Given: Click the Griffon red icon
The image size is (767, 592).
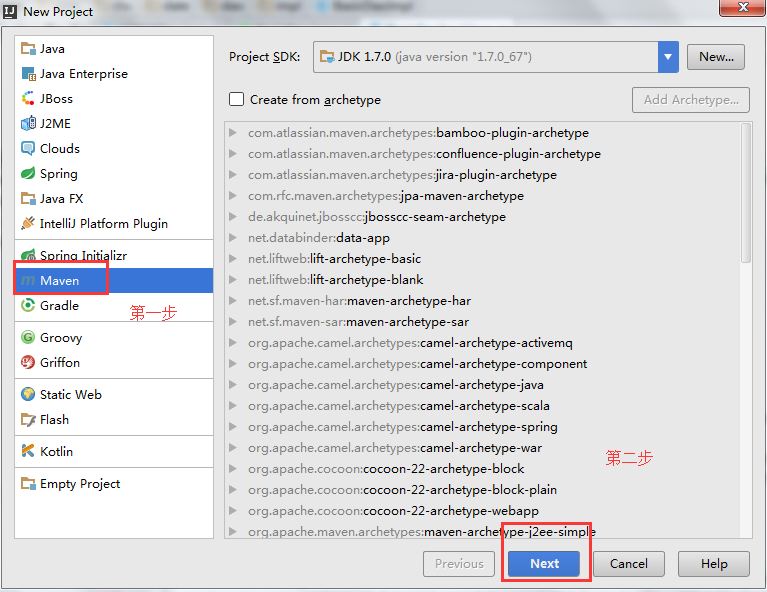Looking at the screenshot, I should 28,363.
